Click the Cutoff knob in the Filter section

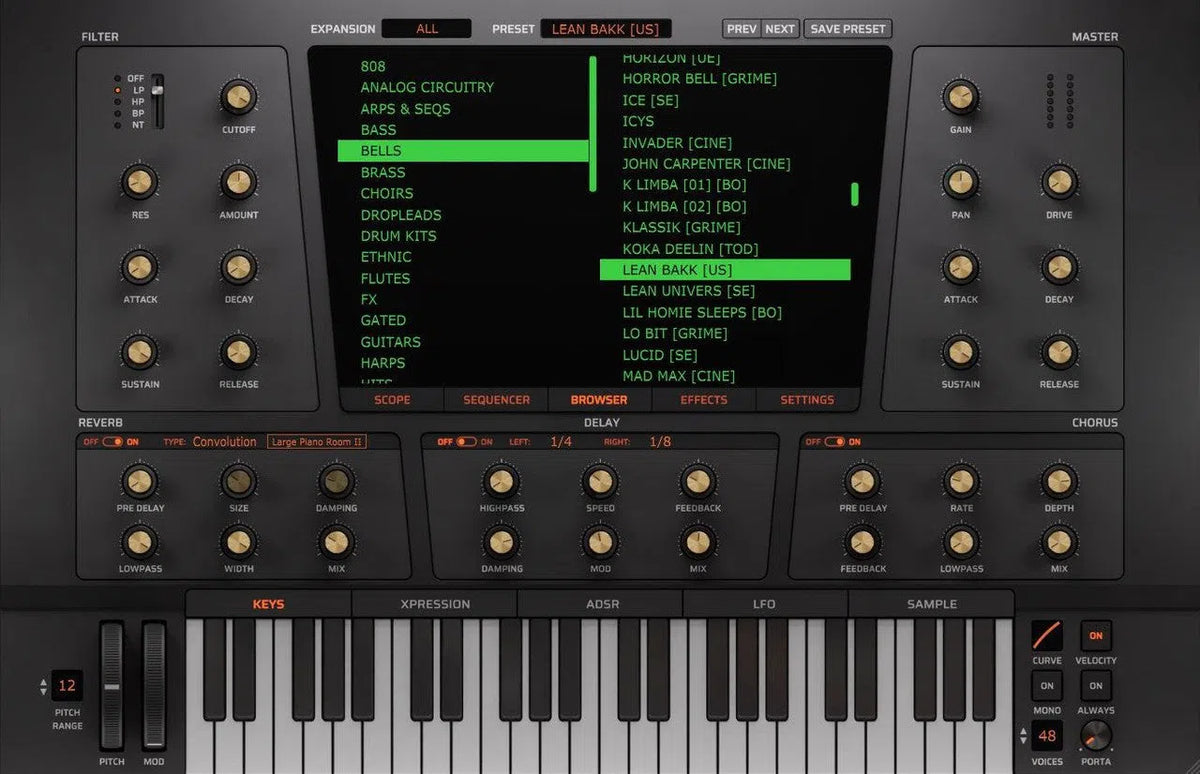tap(238, 100)
